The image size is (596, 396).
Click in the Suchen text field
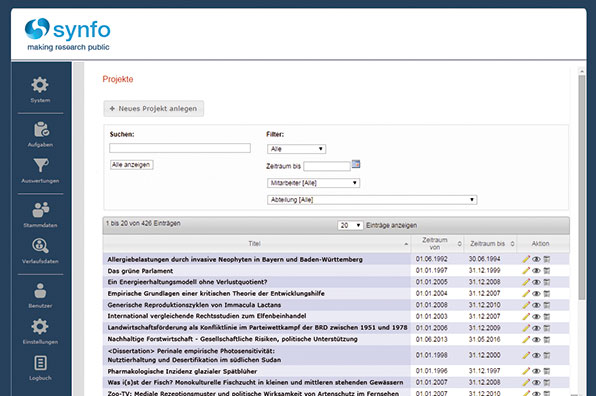pos(180,148)
